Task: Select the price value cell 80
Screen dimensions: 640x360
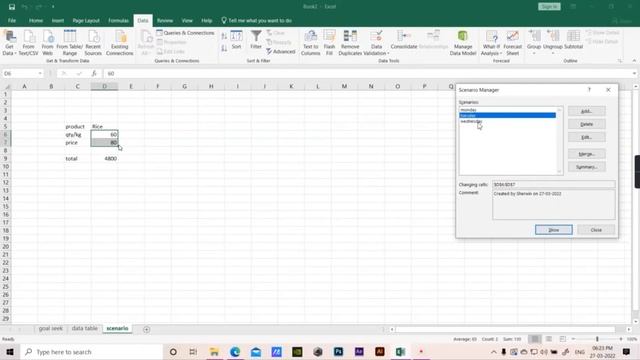Action: pos(104,142)
